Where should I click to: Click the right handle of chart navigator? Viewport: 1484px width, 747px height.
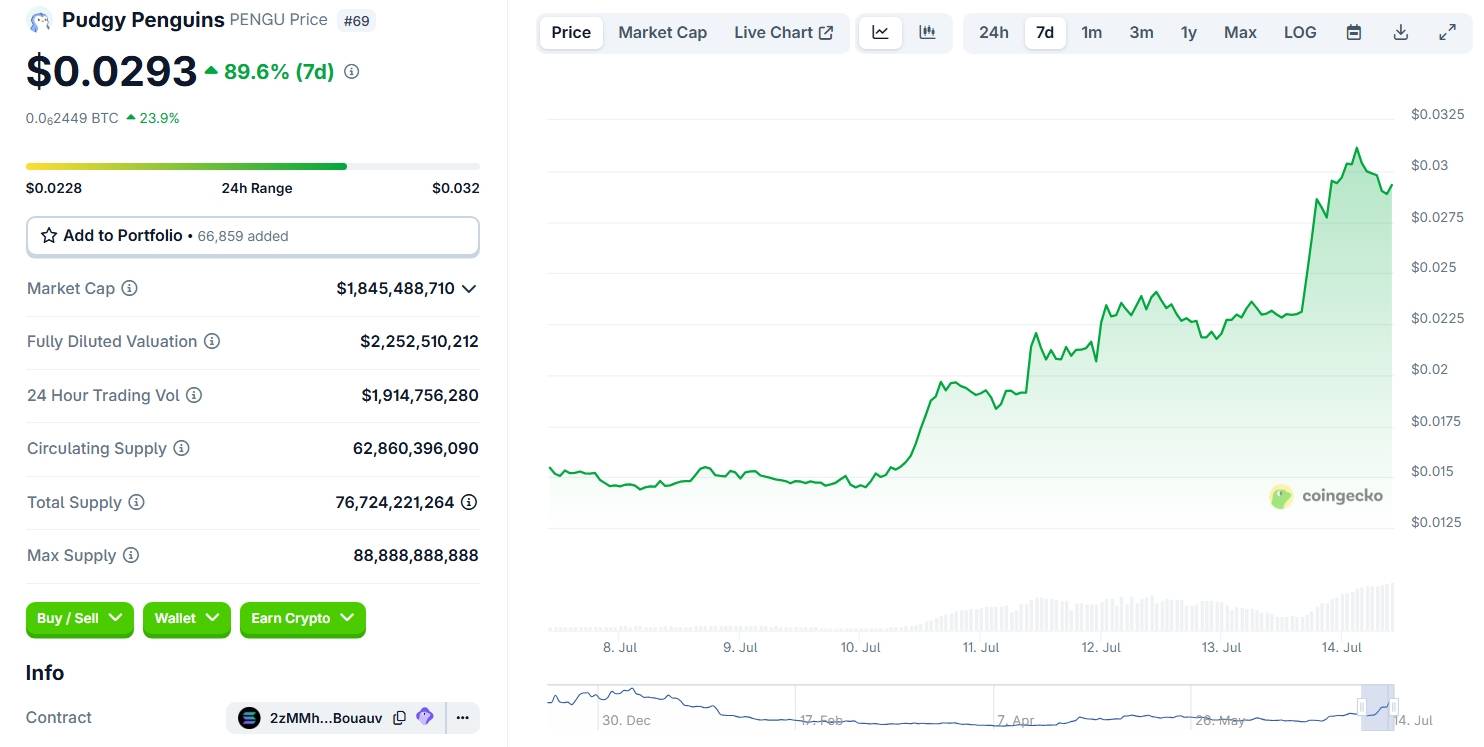tap(1393, 707)
